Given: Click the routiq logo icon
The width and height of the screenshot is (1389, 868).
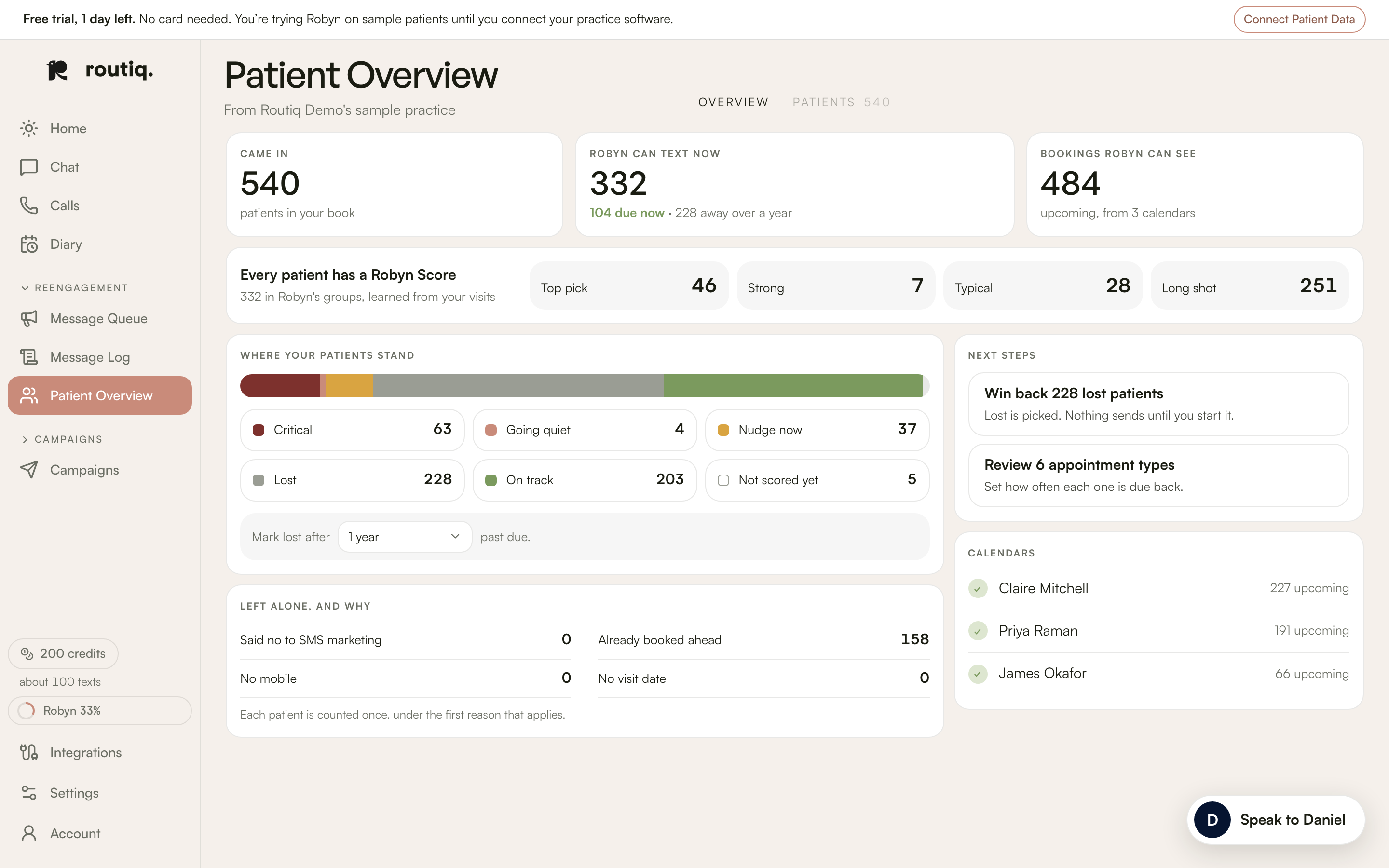Looking at the screenshot, I should tap(57, 70).
